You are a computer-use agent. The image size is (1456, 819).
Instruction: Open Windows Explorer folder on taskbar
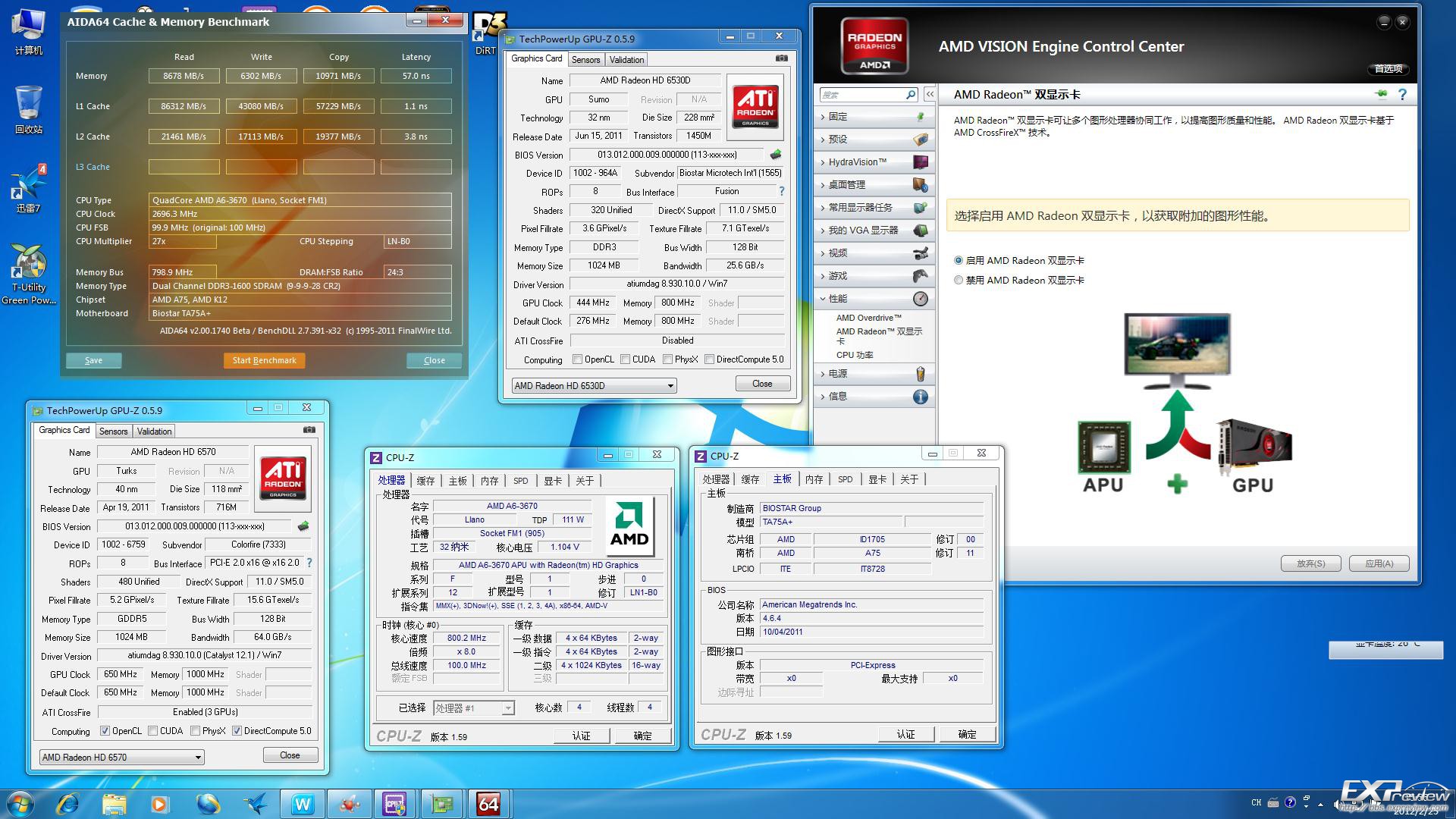point(114,804)
